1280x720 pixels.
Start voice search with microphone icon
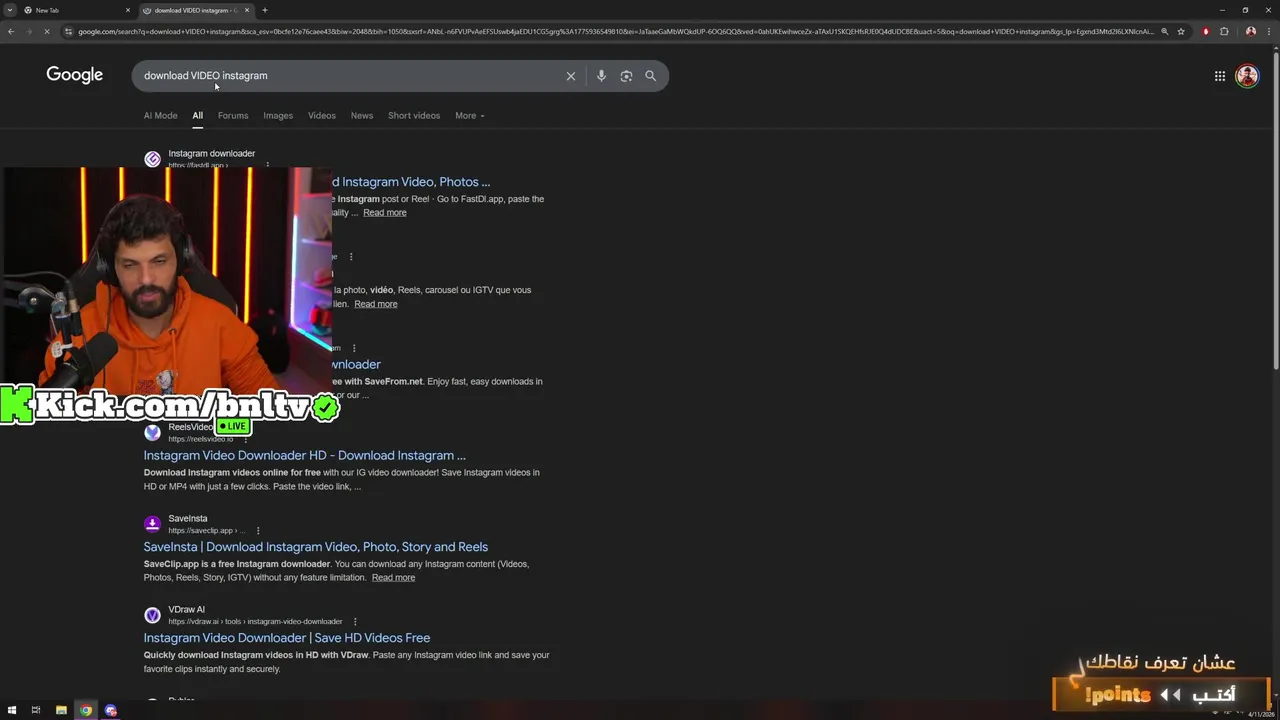[x=601, y=76]
